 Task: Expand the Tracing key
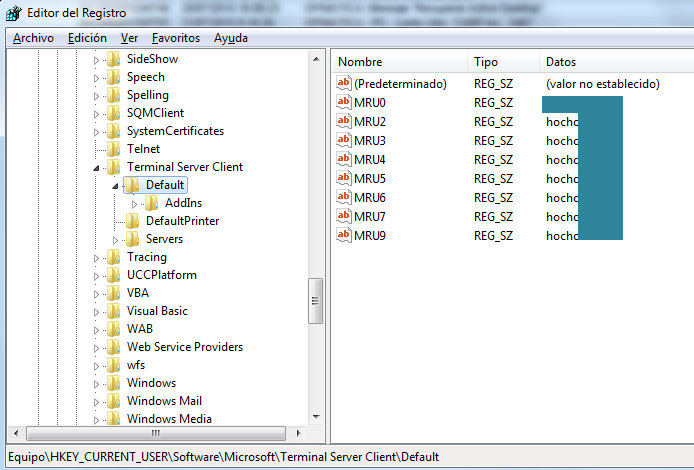coord(96,258)
